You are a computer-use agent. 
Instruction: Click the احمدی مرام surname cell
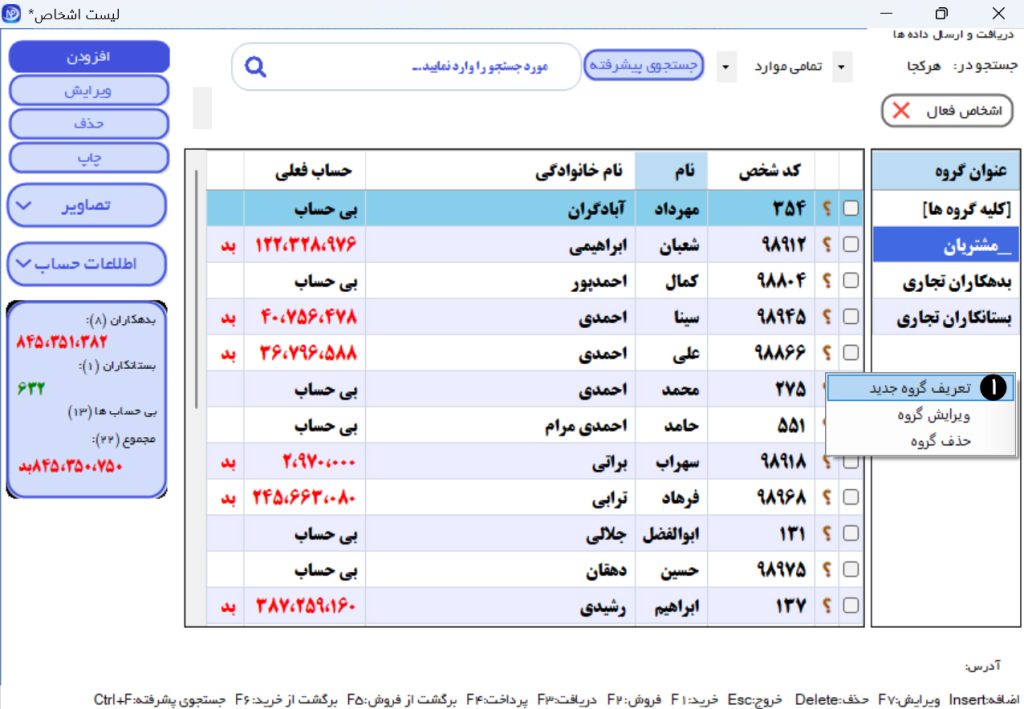500,426
